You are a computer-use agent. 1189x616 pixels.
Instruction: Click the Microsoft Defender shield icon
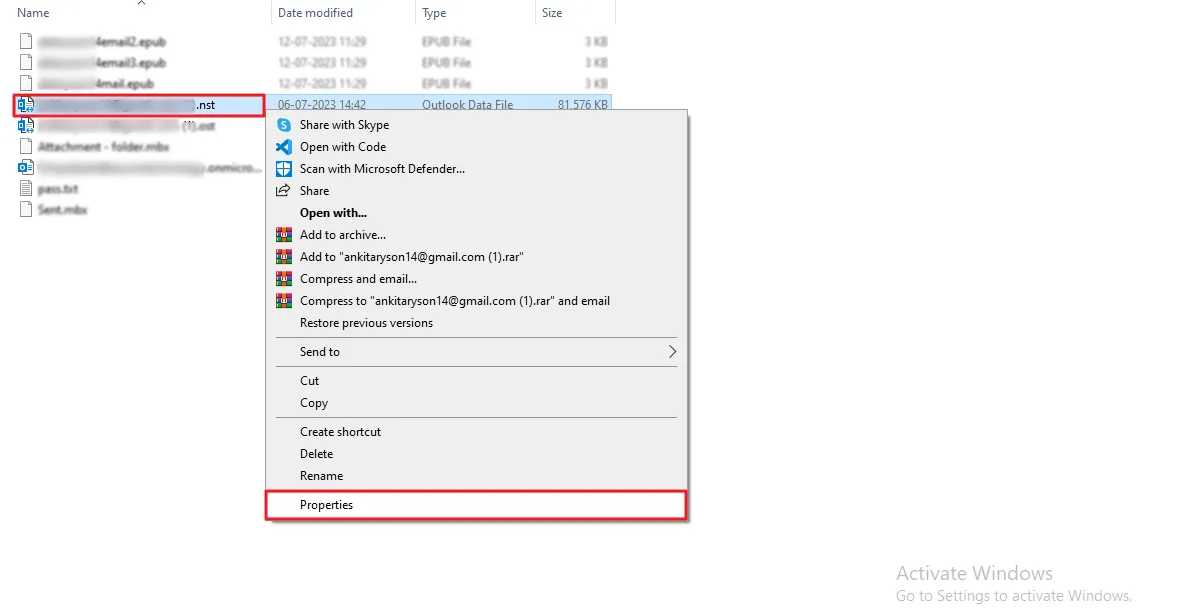[284, 169]
